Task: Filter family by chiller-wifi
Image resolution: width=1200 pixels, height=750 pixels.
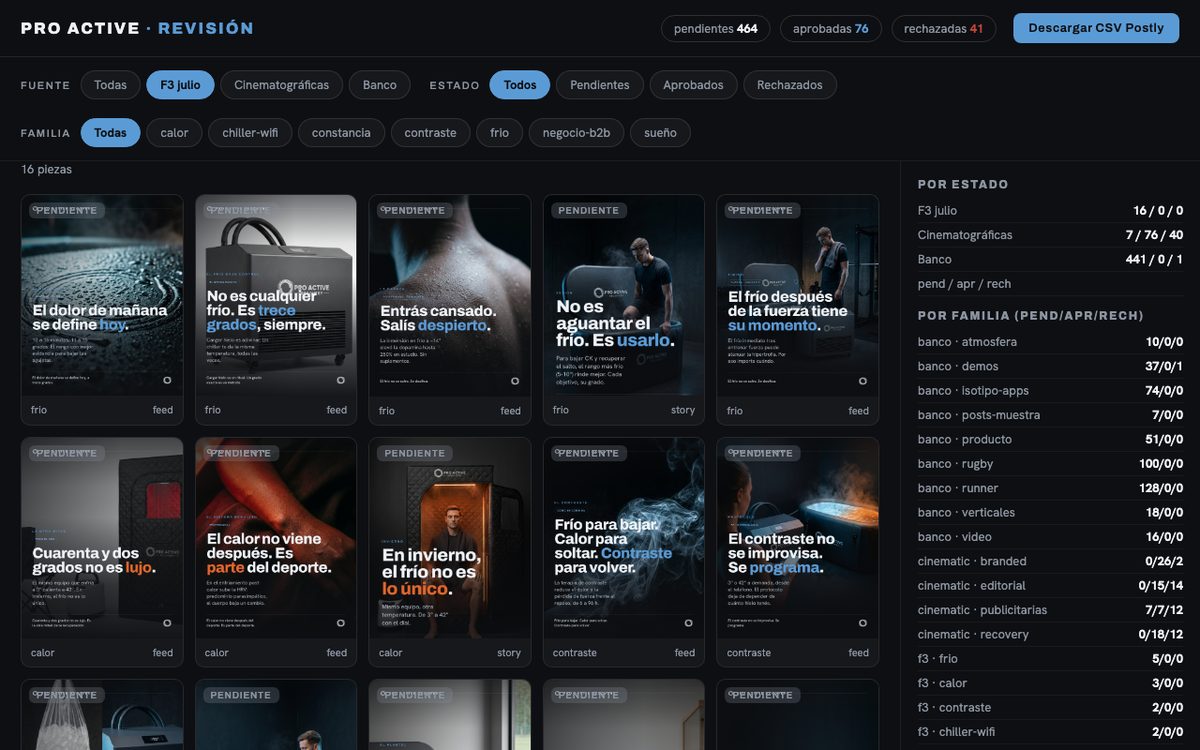Action: [250, 133]
